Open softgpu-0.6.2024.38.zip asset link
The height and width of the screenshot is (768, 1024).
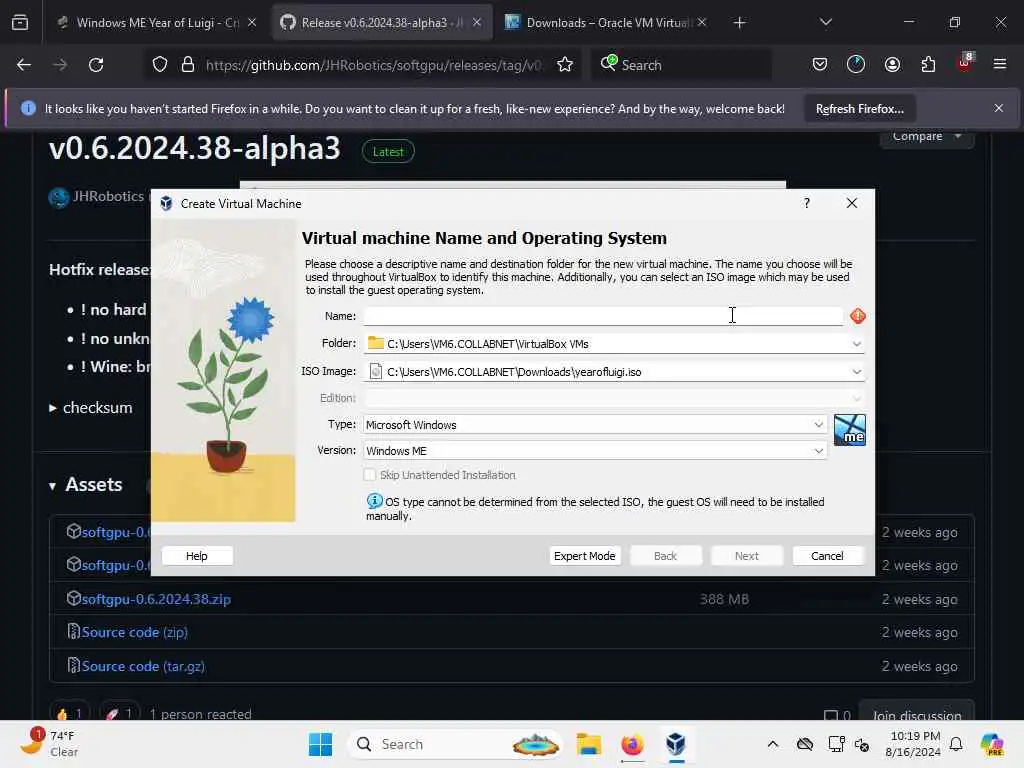click(156, 599)
